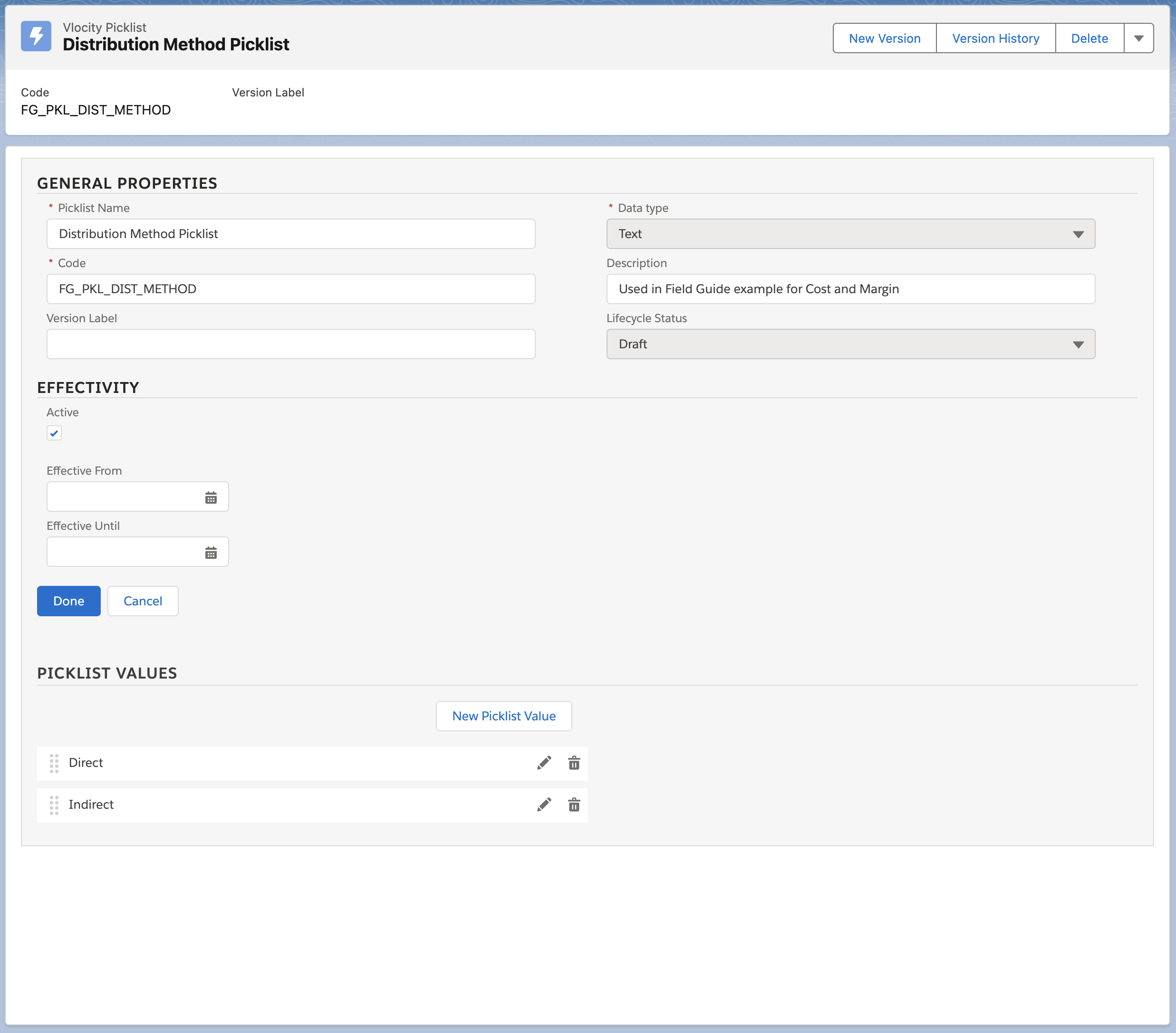
Task: Click the FG_PKL_DIST_METHOD code in header
Action: 96,110
